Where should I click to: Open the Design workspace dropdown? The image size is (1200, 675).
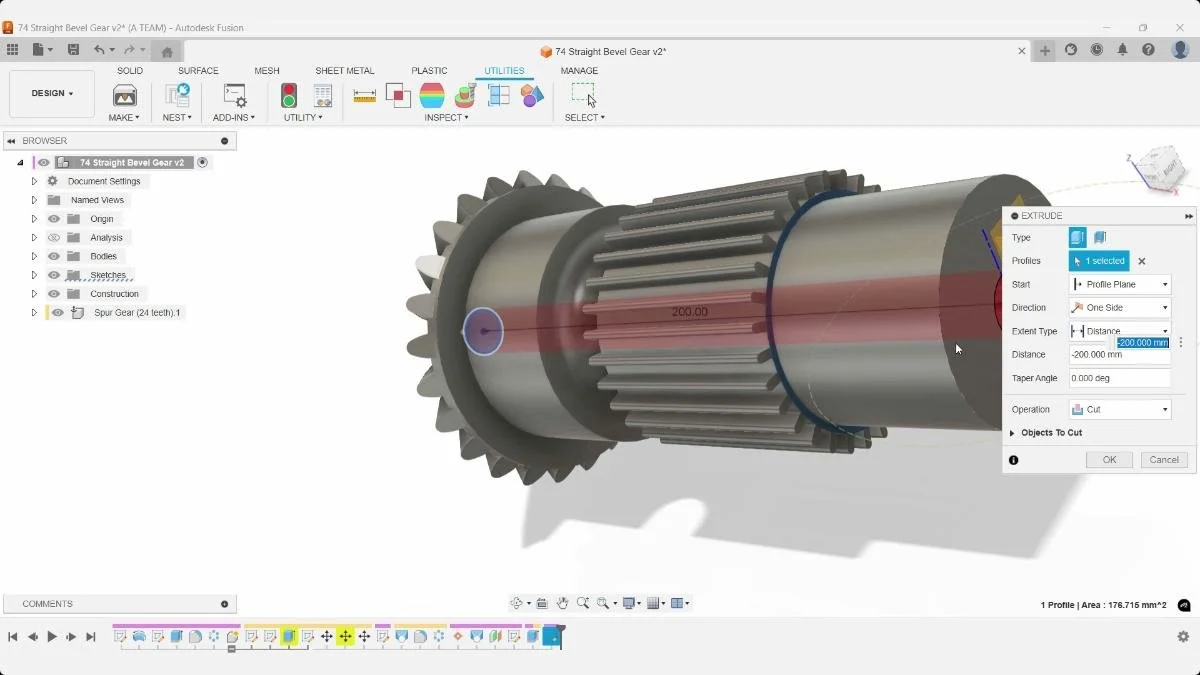click(x=52, y=94)
